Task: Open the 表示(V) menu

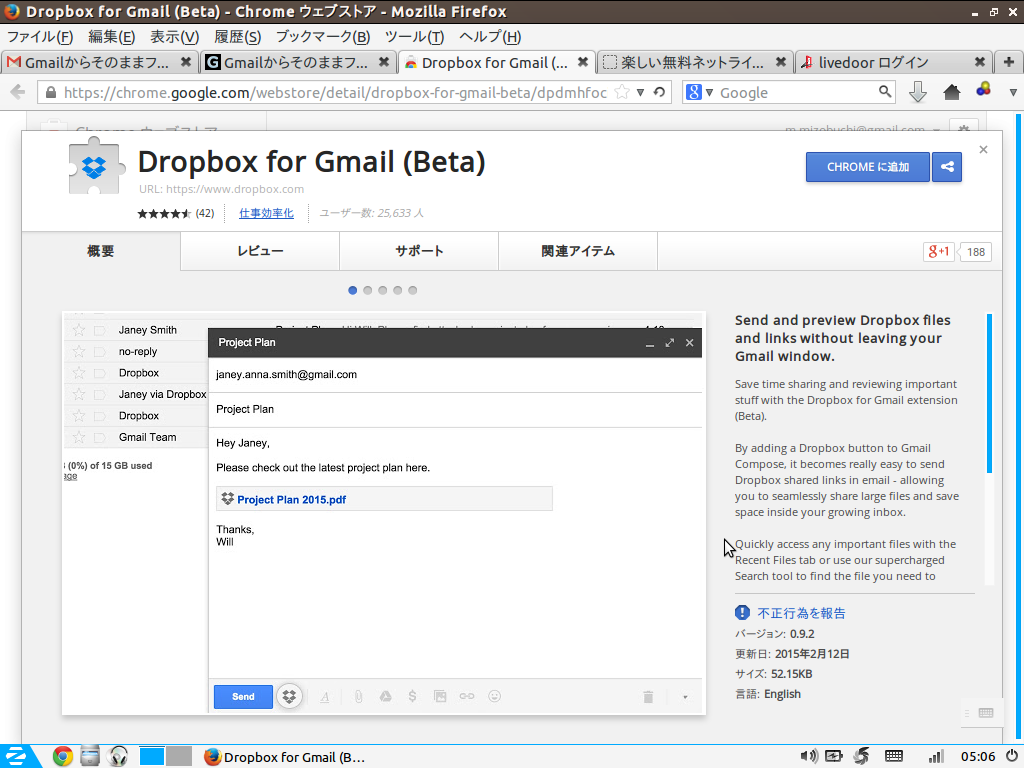Action: [x=174, y=37]
